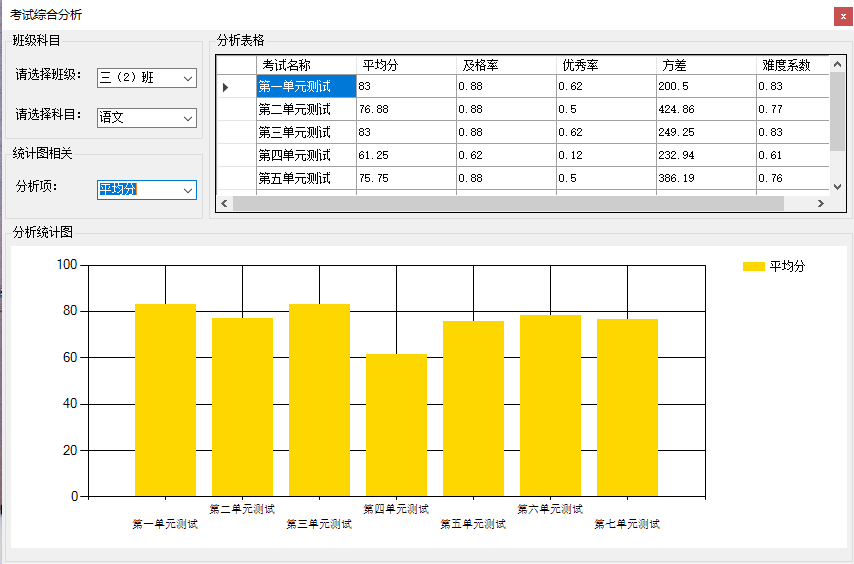Click the current row indicator arrow
The width and height of the screenshot is (854, 564).
[226, 88]
